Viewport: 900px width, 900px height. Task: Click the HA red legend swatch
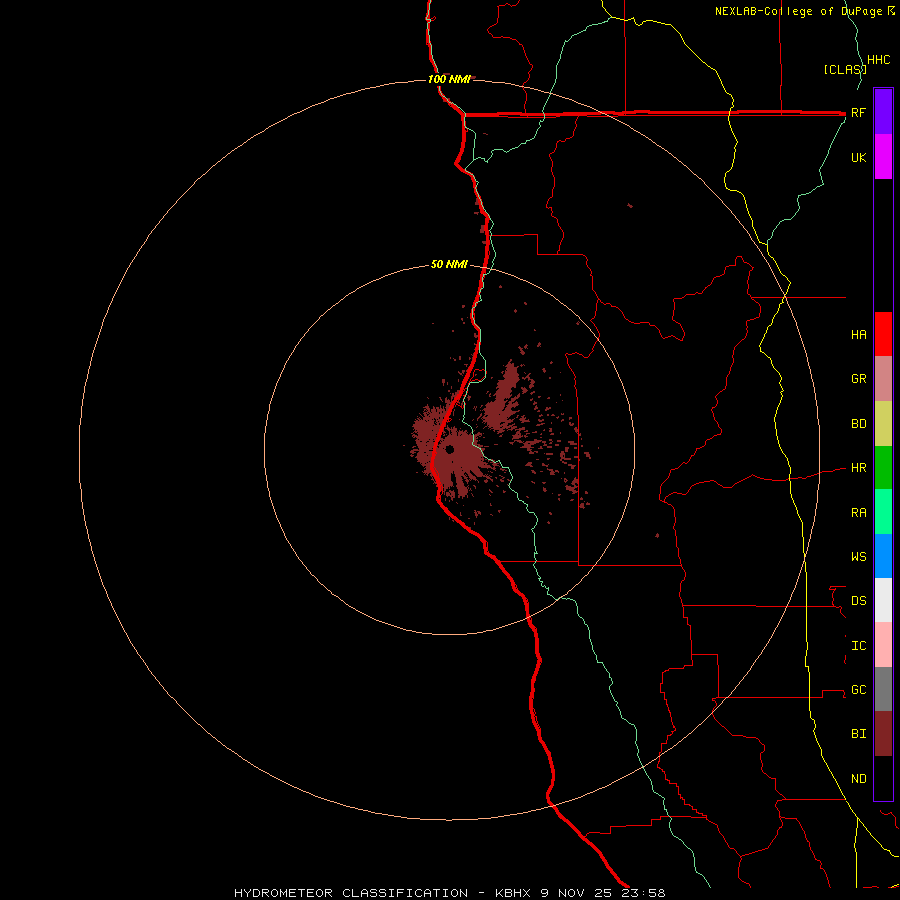click(883, 334)
